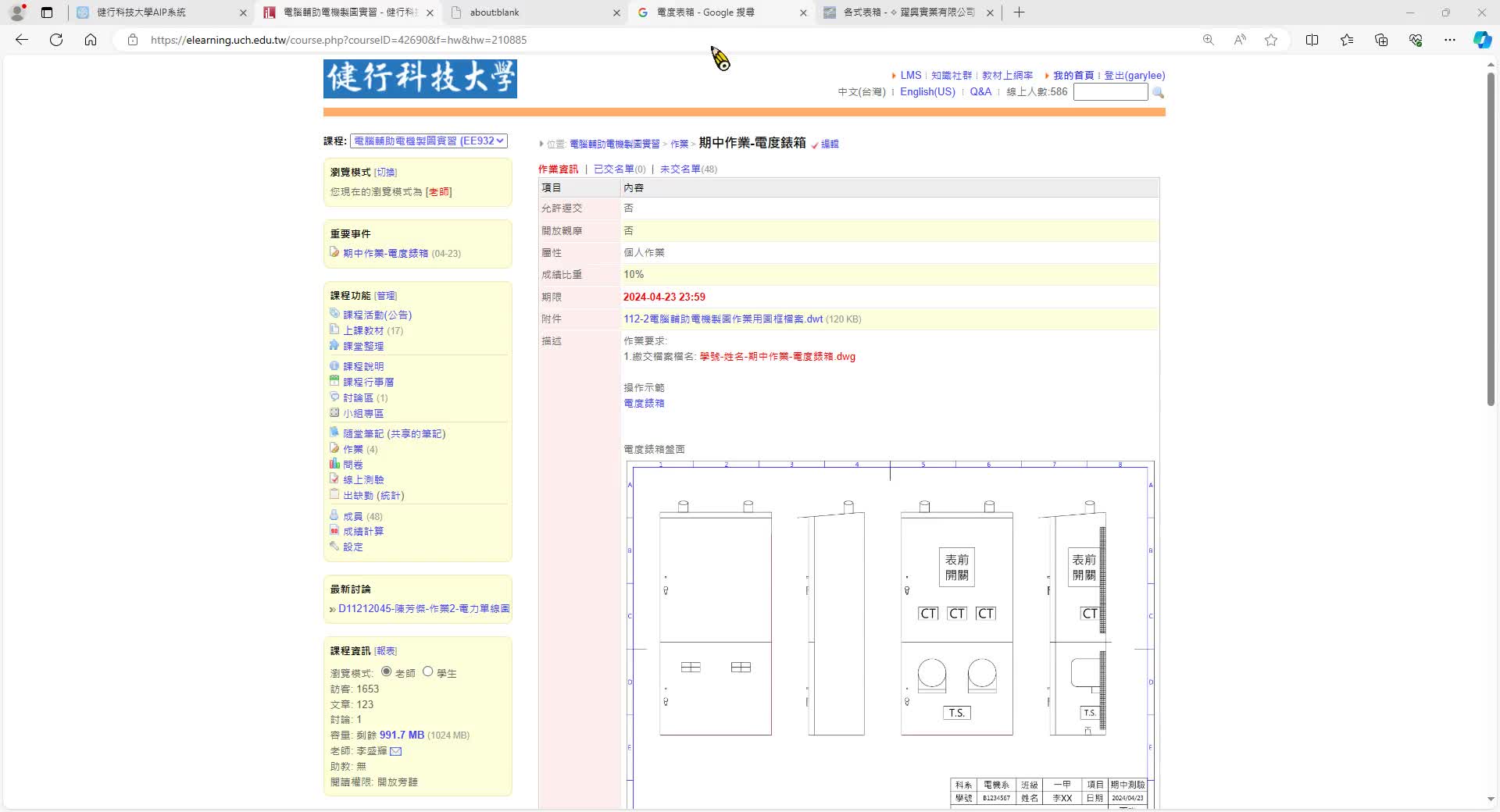This screenshot has height=812, width=1500.
Task: Select the 老師 browsing mode radio
Action: pos(386,671)
